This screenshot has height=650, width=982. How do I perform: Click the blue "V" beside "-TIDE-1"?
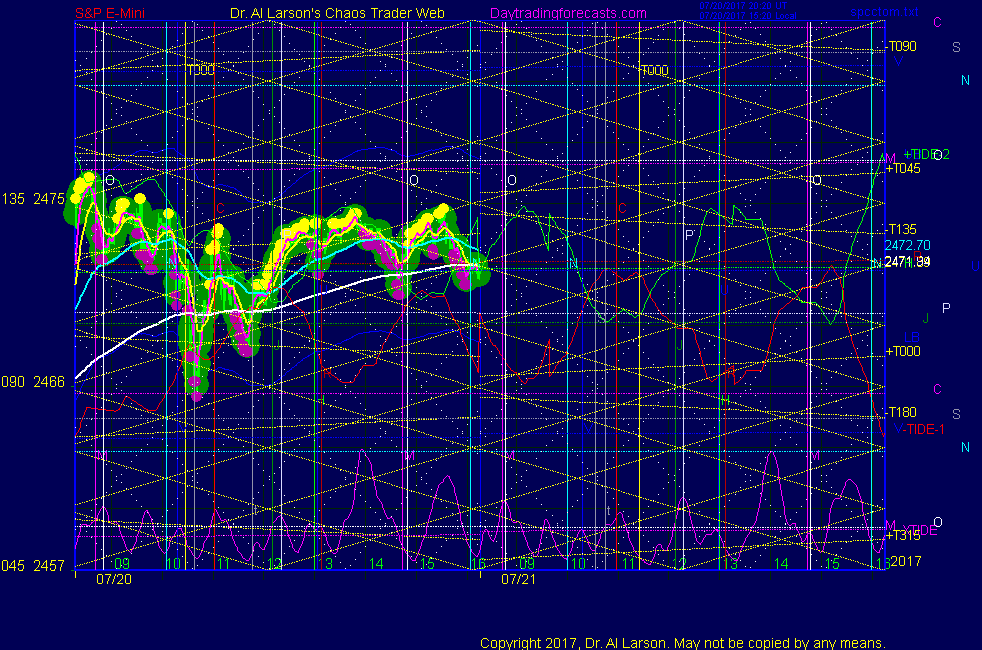[899, 429]
